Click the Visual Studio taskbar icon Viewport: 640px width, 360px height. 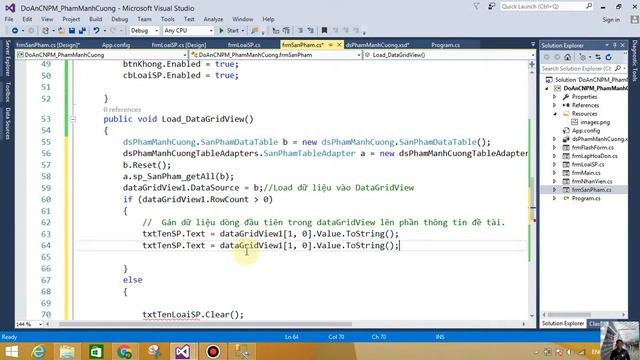click(183, 351)
